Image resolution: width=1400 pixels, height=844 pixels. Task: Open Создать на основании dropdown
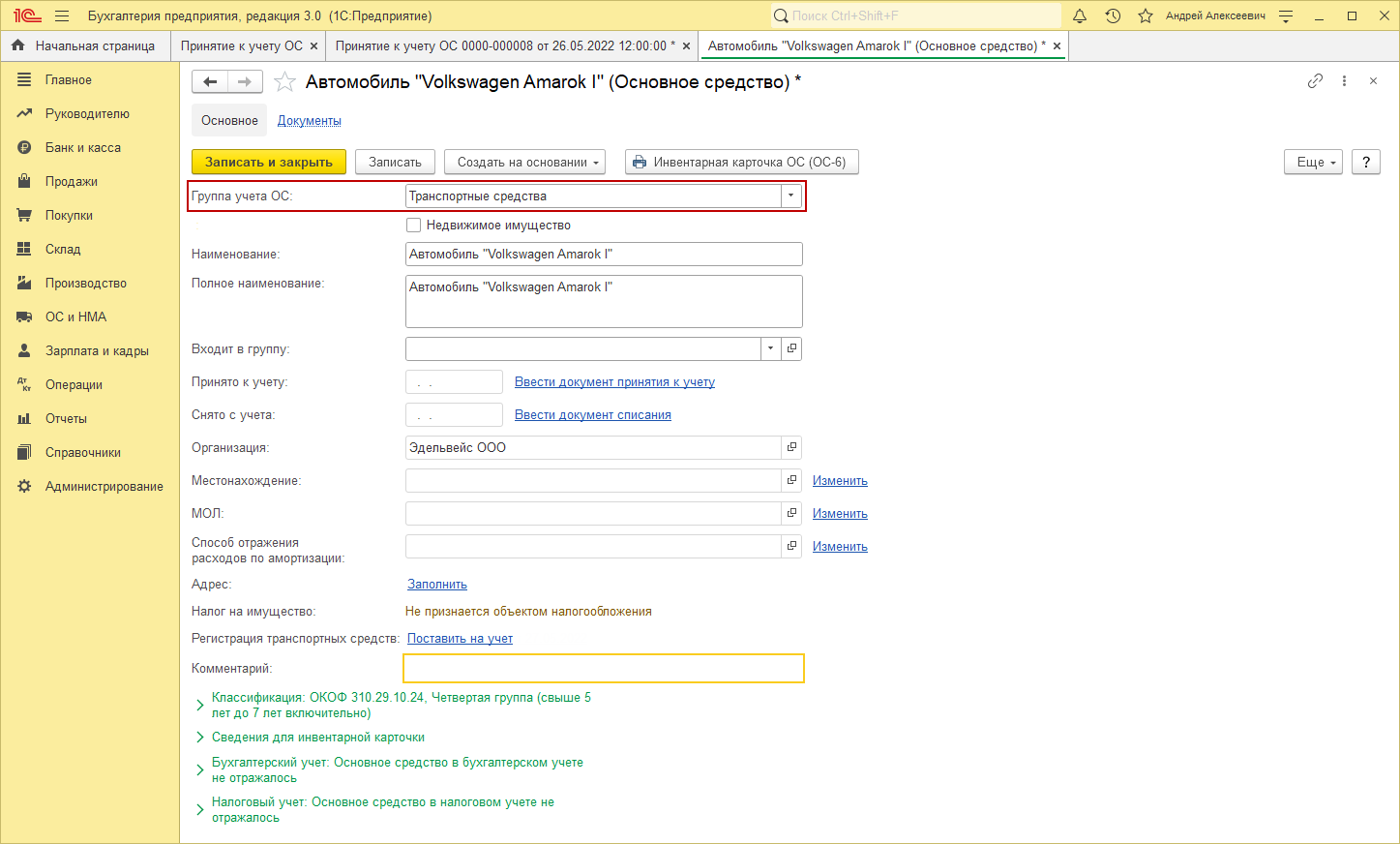(524, 162)
